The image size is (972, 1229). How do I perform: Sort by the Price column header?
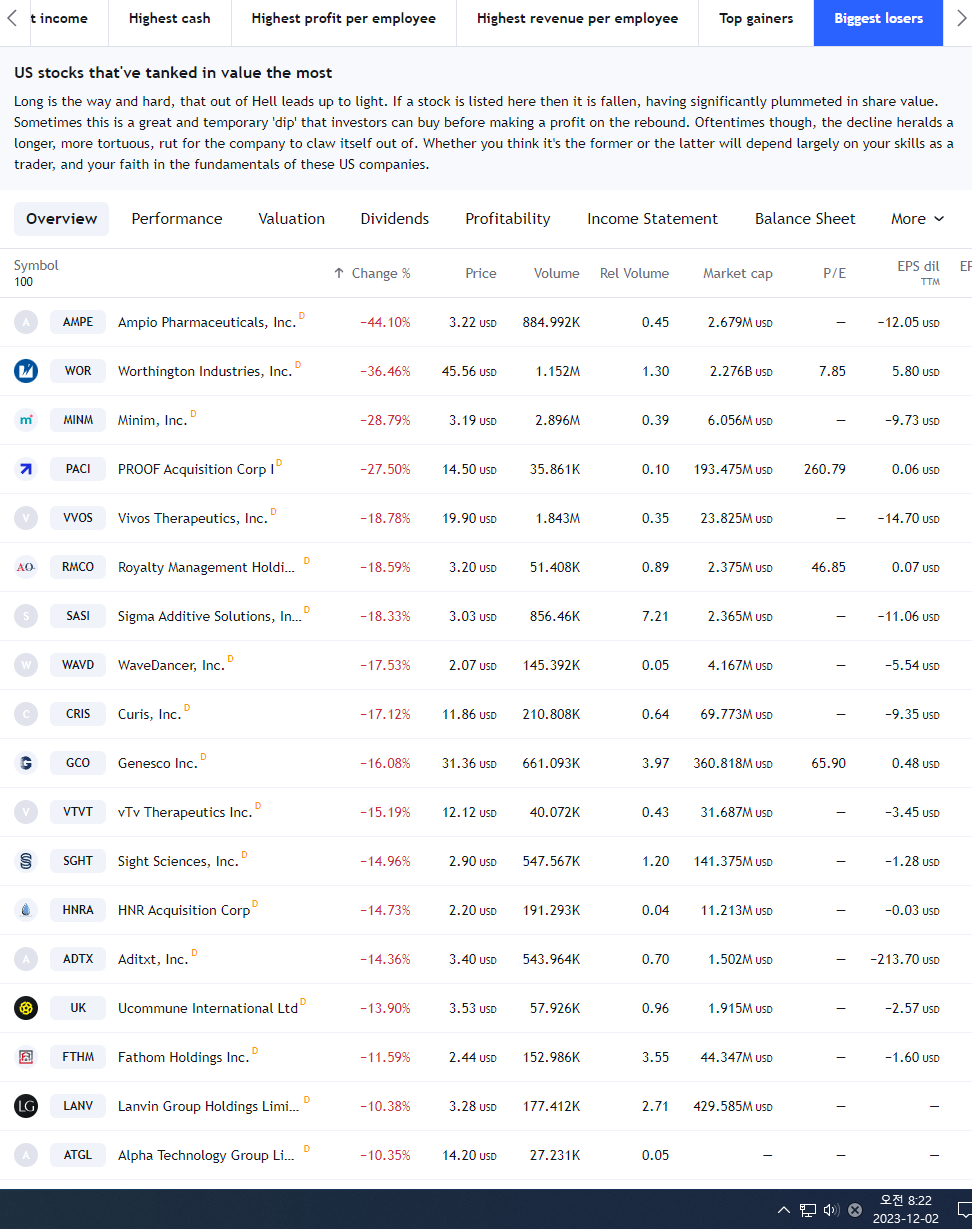481,273
